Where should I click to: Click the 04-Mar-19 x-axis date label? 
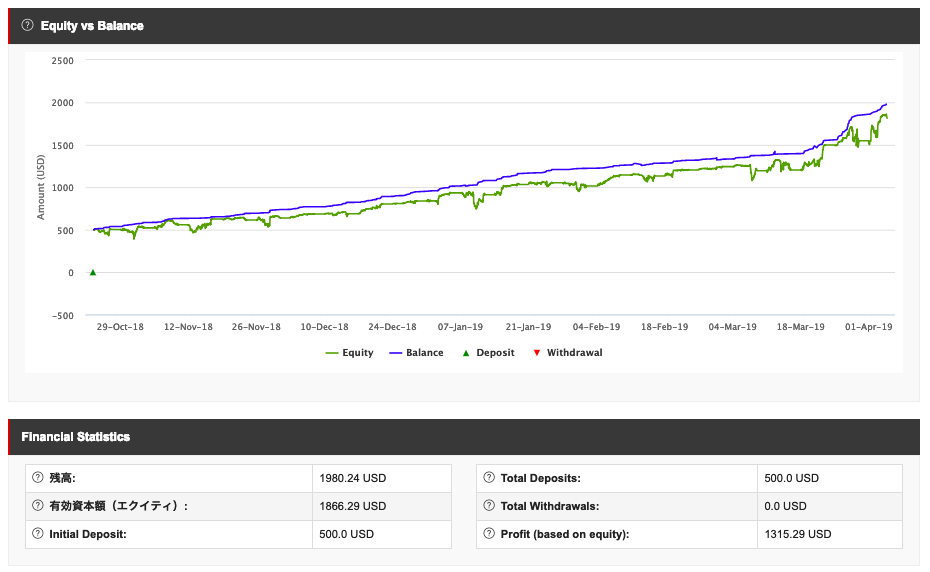point(732,327)
